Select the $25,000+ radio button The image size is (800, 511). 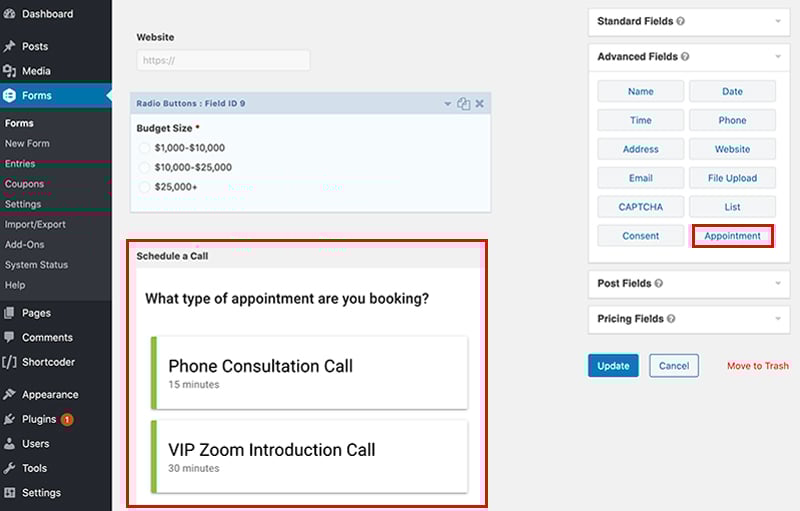[144, 187]
